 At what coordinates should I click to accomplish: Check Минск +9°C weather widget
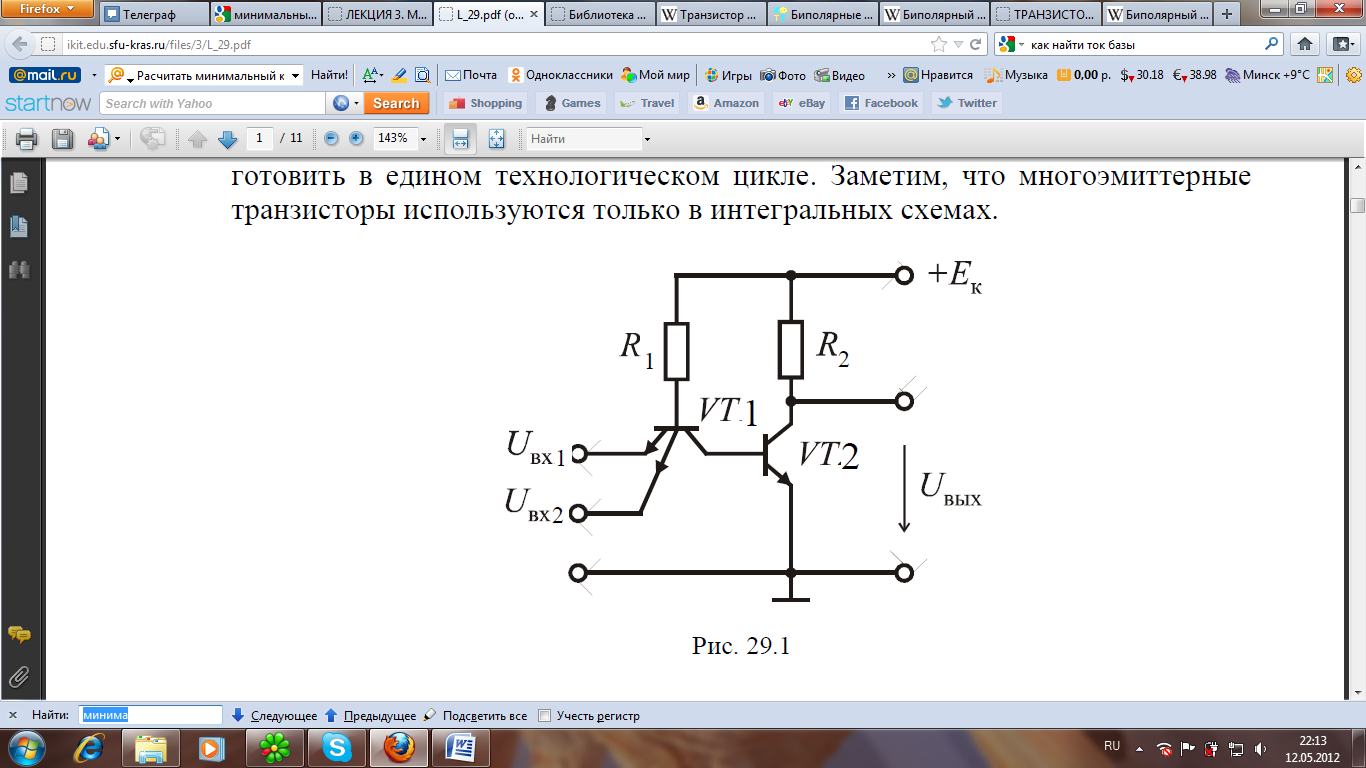pyautogui.click(x=1268, y=75)
